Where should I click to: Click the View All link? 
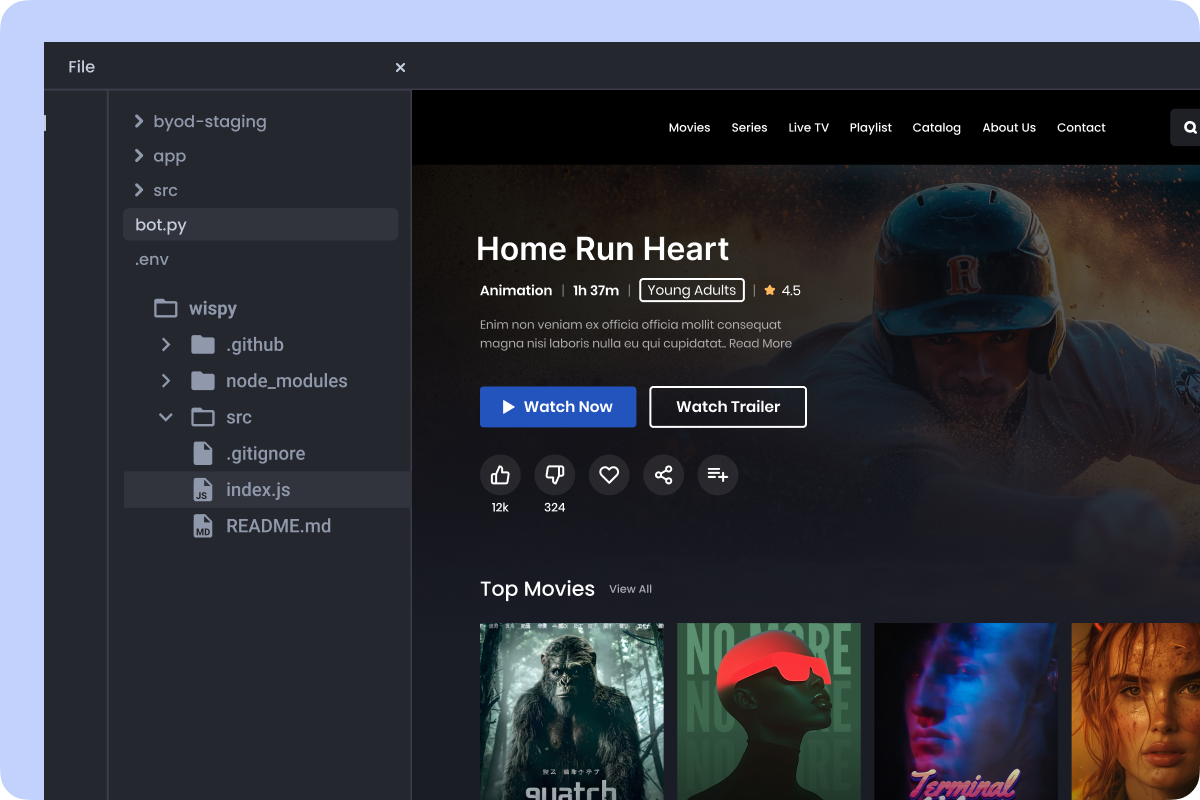(630, 589)
